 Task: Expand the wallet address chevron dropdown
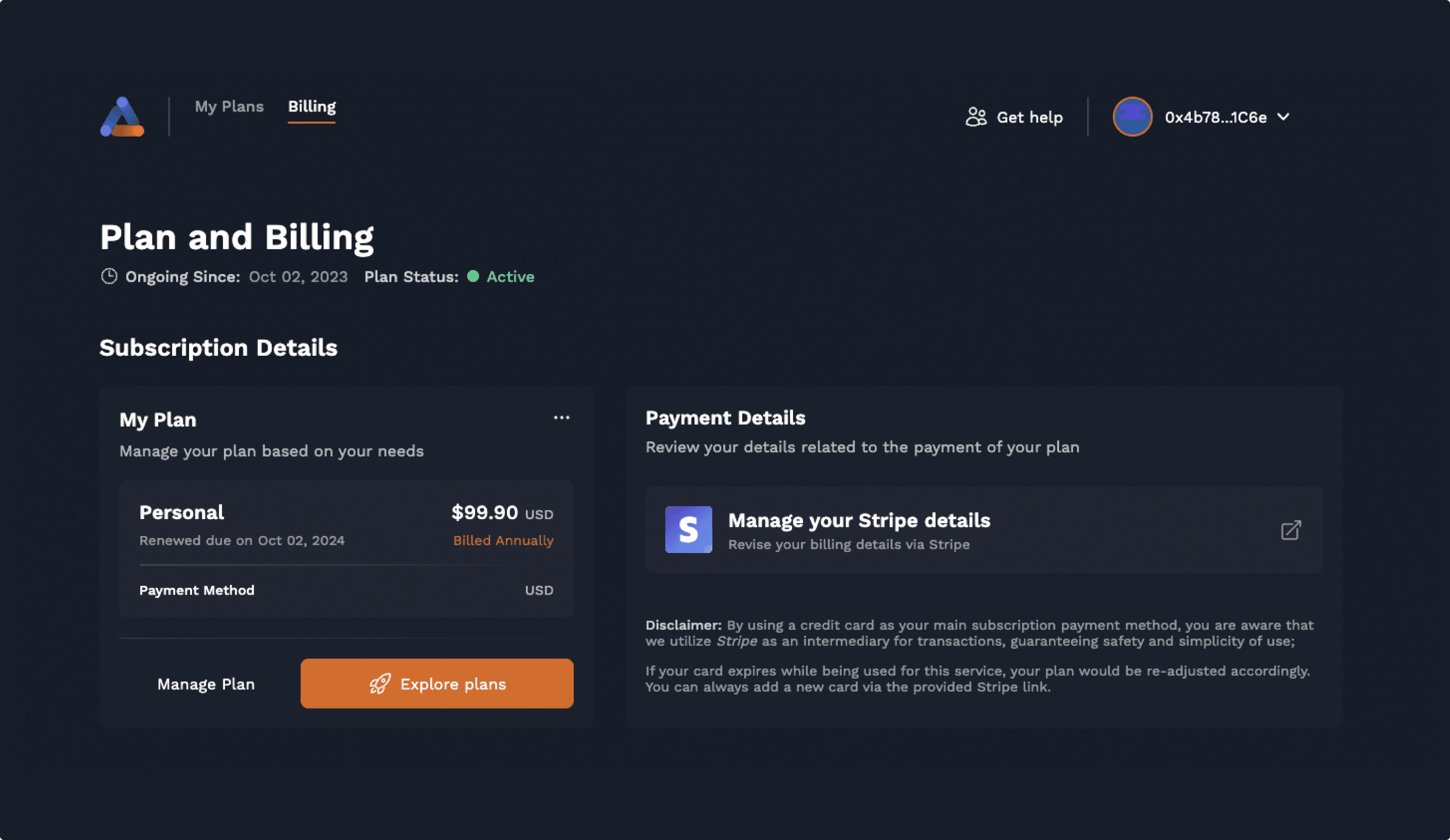click(1283, 117)
